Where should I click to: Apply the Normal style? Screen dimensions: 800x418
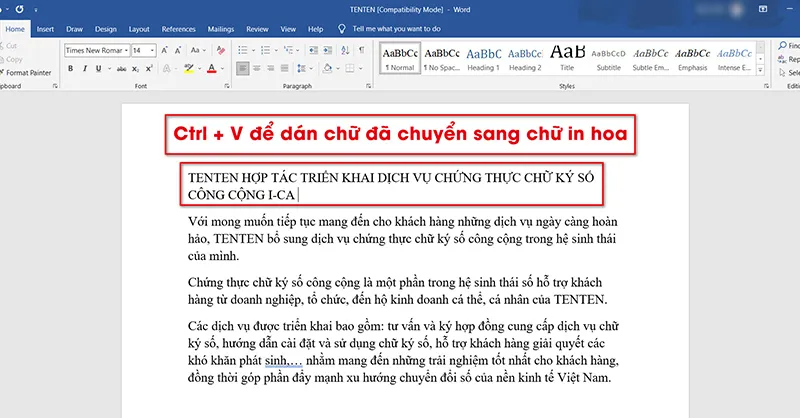point(400,58)
